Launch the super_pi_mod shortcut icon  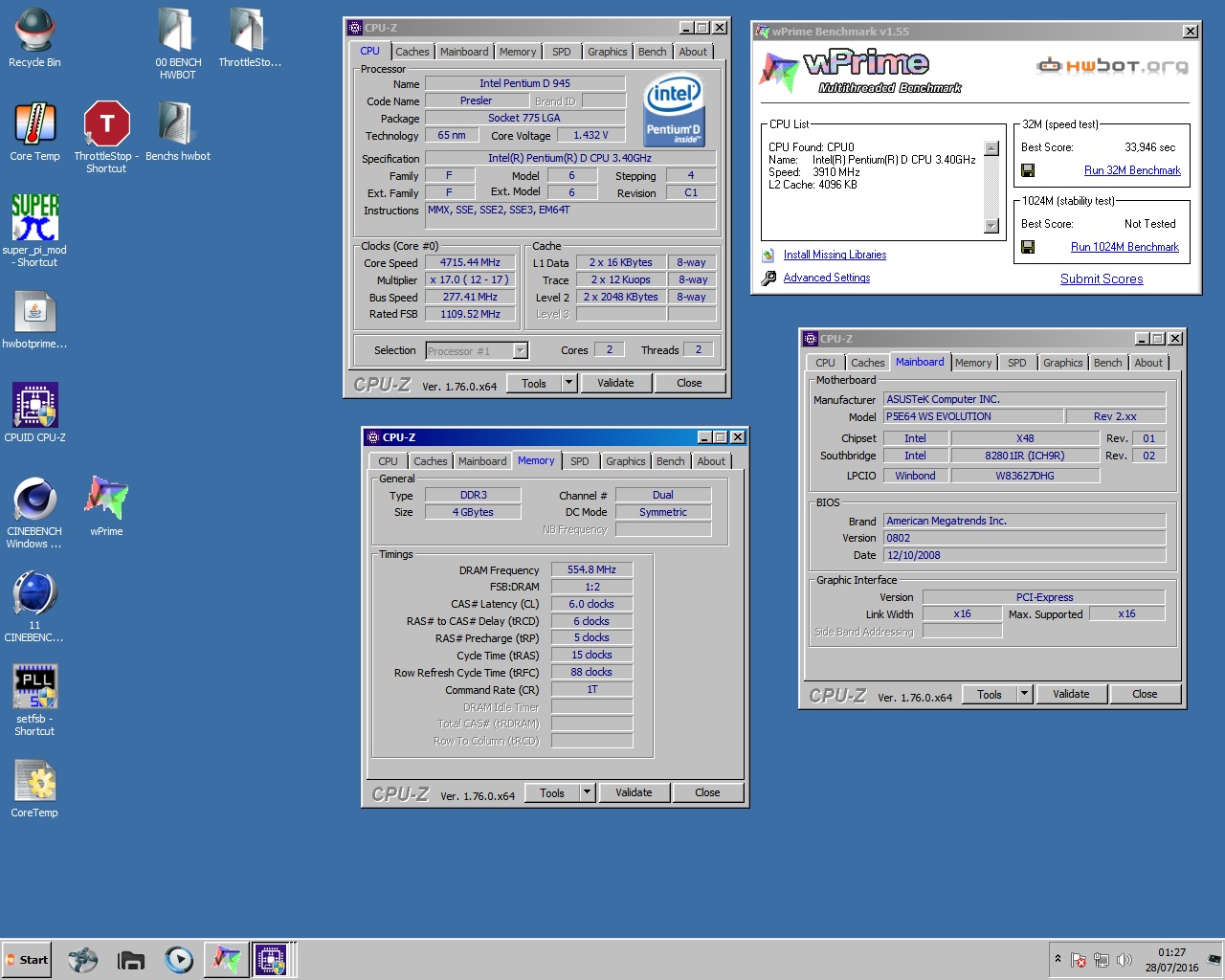[34, 218]
